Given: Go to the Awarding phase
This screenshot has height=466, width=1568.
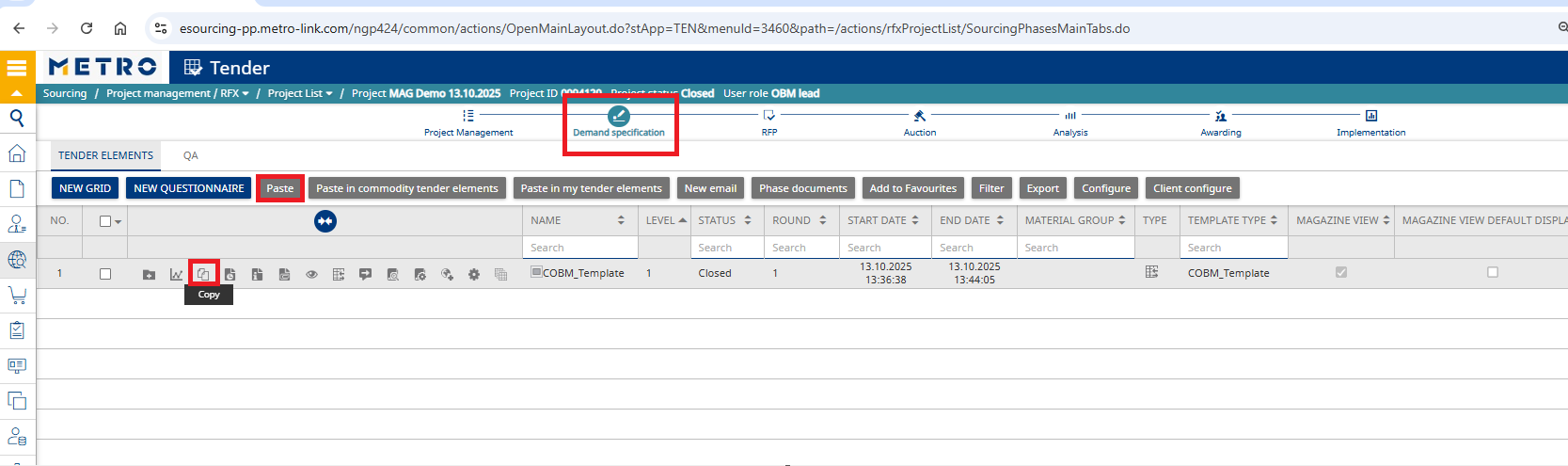Looking at the screenshot, I should pyautogui.click(x=1221, y=122).
